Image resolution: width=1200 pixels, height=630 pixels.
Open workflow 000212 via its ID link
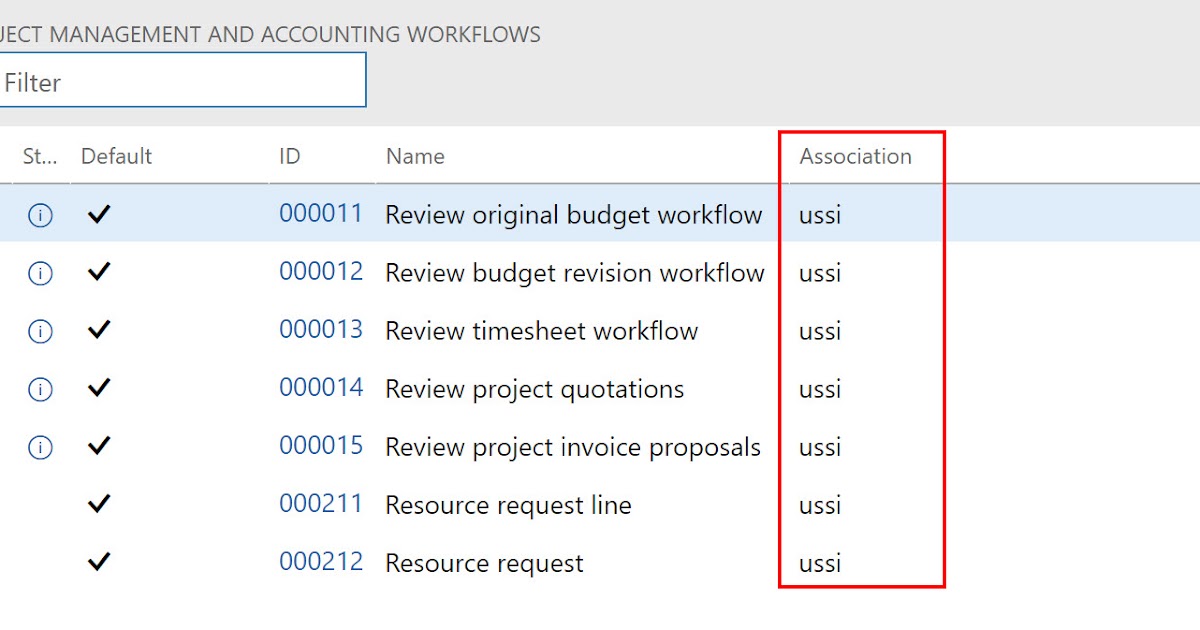321,562
